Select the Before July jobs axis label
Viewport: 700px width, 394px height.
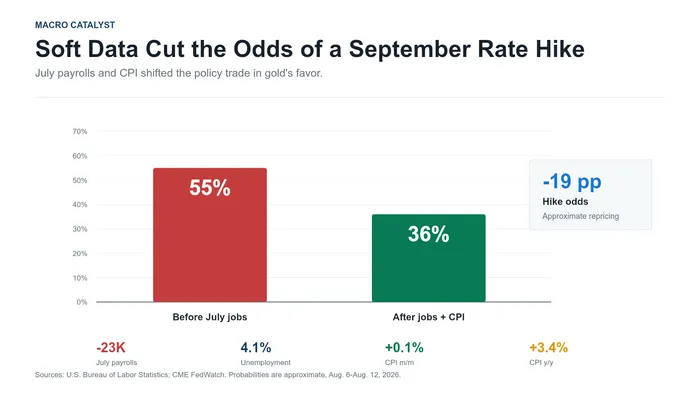(210, 317)
